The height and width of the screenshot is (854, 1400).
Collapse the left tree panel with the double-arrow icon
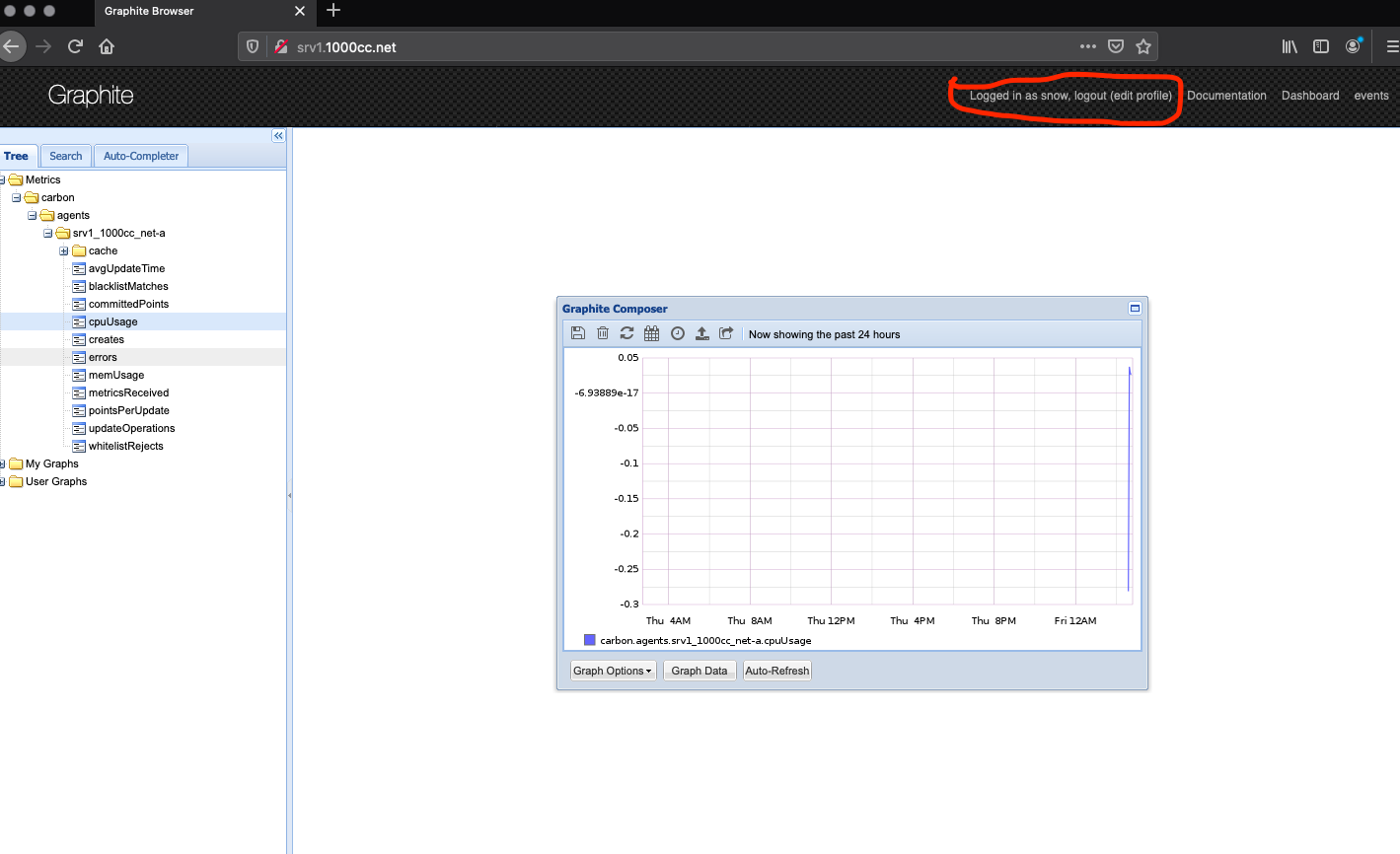click(x=278, y=136)
